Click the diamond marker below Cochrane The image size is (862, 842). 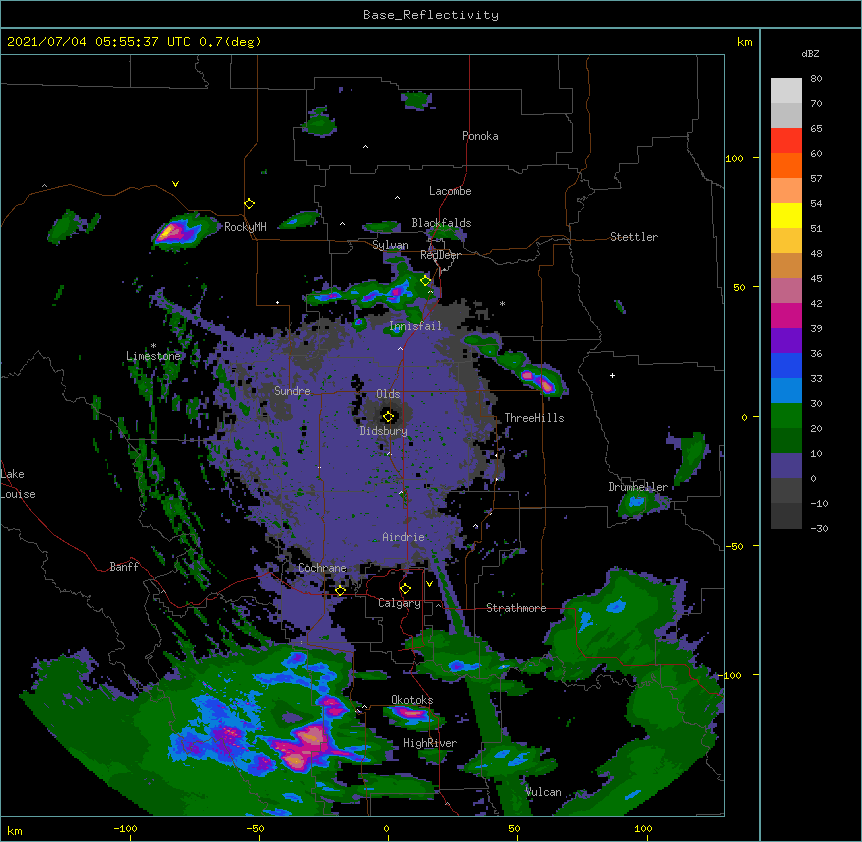340,591
